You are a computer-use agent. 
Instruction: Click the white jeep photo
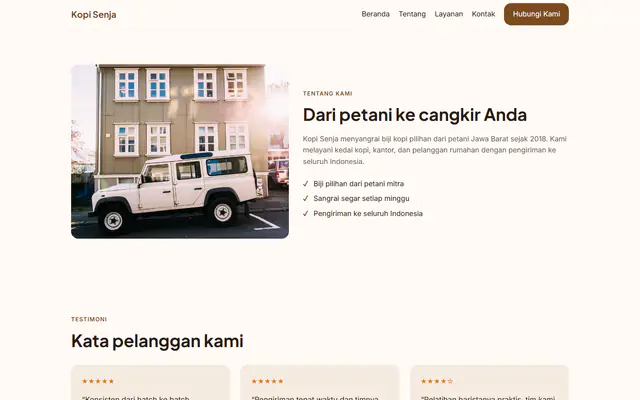pyautogui.click(x=180, y=151)
